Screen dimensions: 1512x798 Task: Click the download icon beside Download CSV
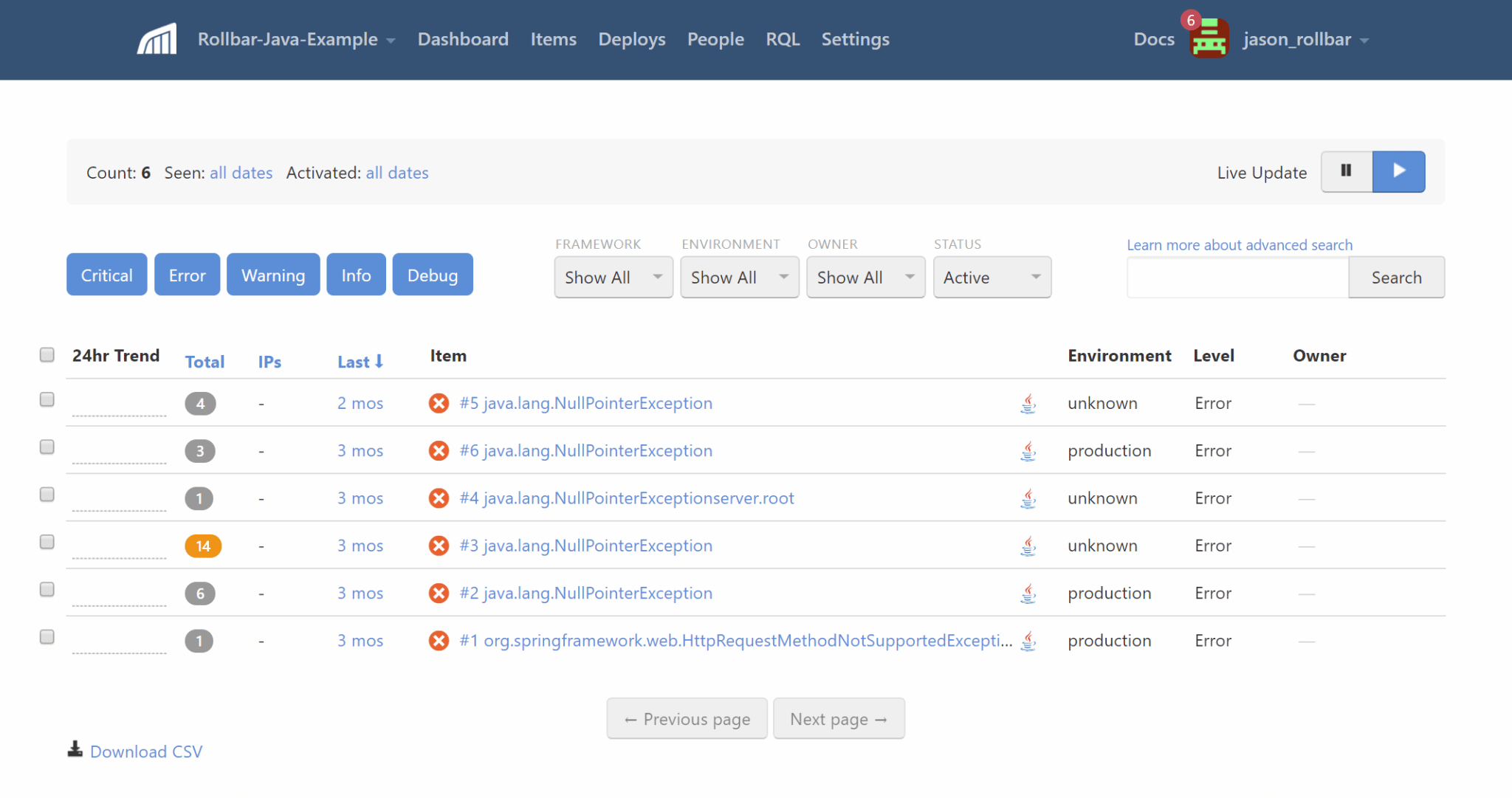[x=75, y=749]
